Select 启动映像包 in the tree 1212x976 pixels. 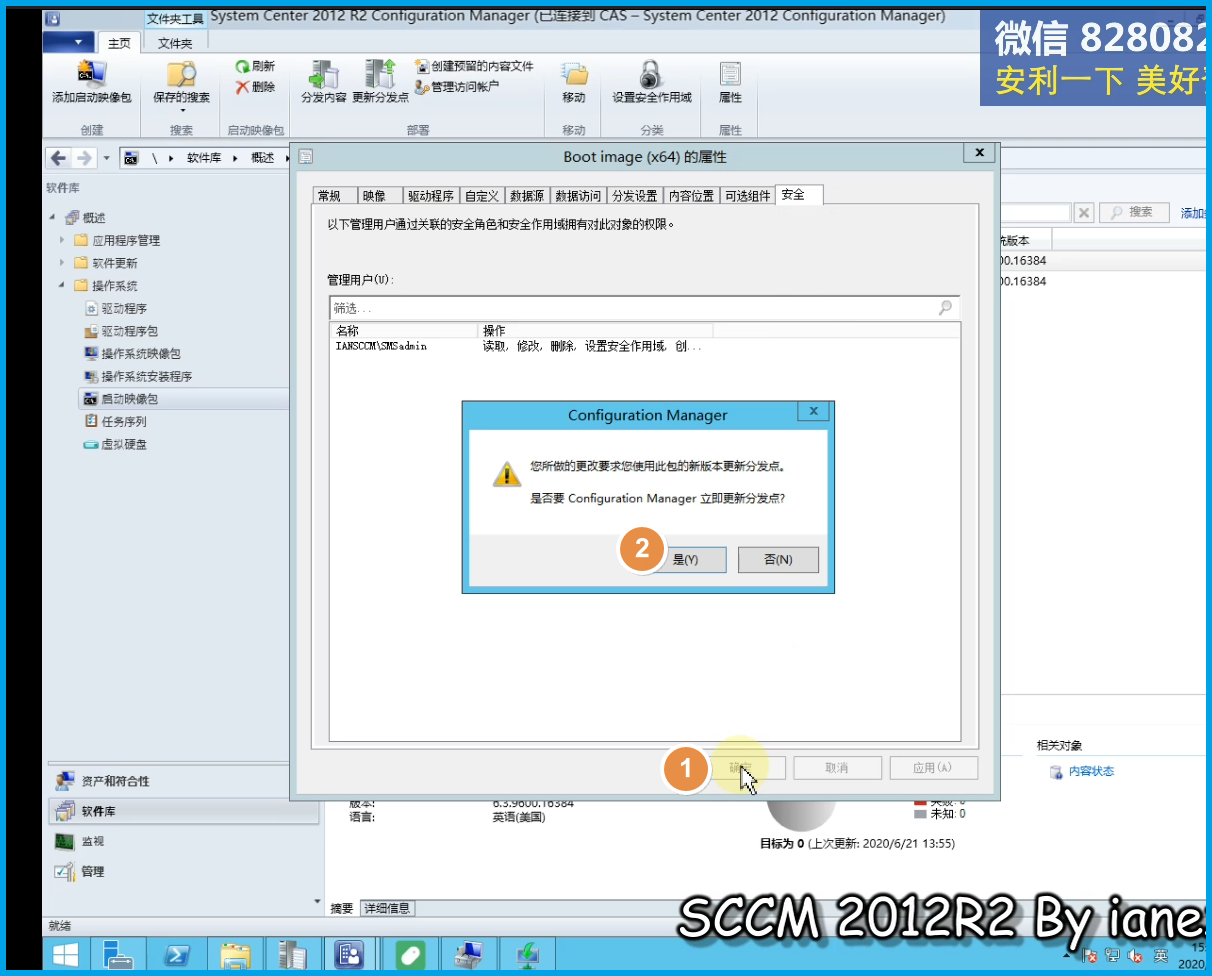pos(130,399)
